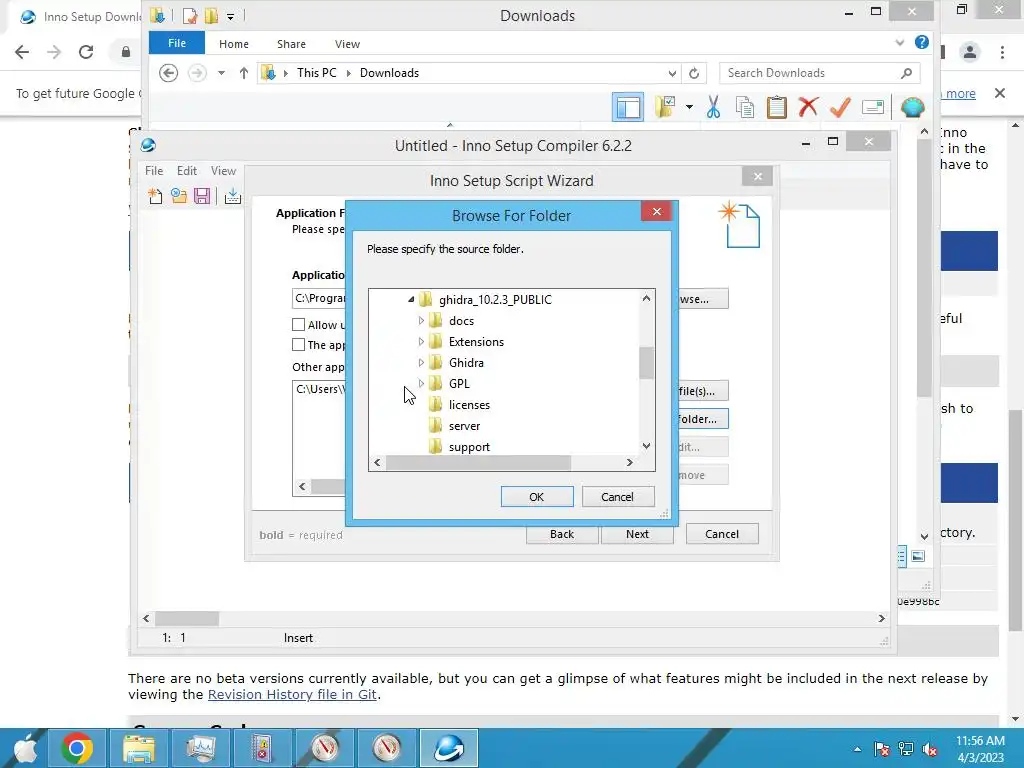1024x768 pixels.
Task: Open address bar history dropdown
Action: [x=672, y=73]
